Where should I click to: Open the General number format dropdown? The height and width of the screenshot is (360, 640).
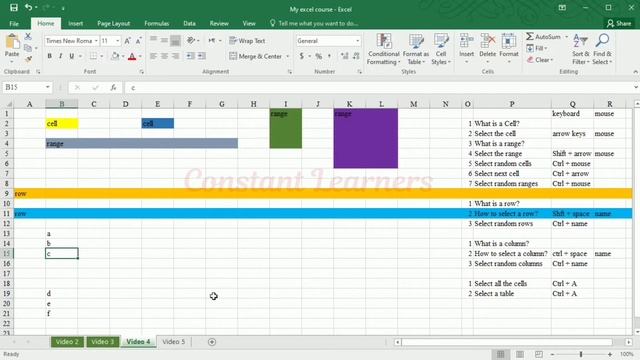click(358, 41)
